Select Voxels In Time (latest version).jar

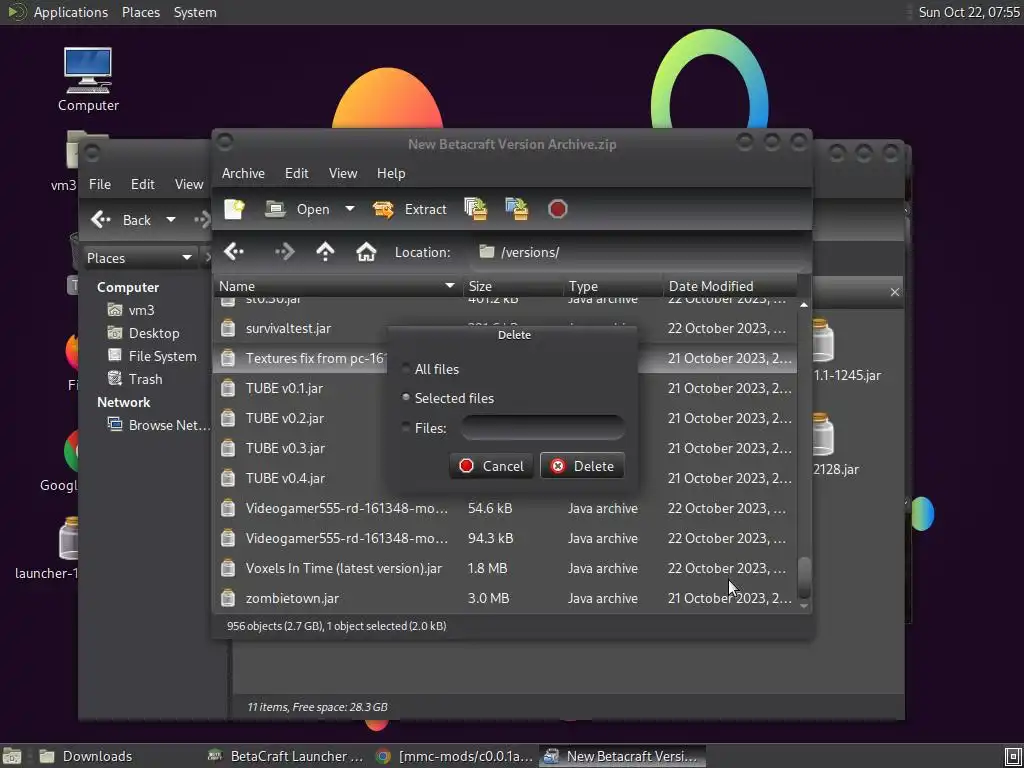pyautogui.click(x=344, y=568)
